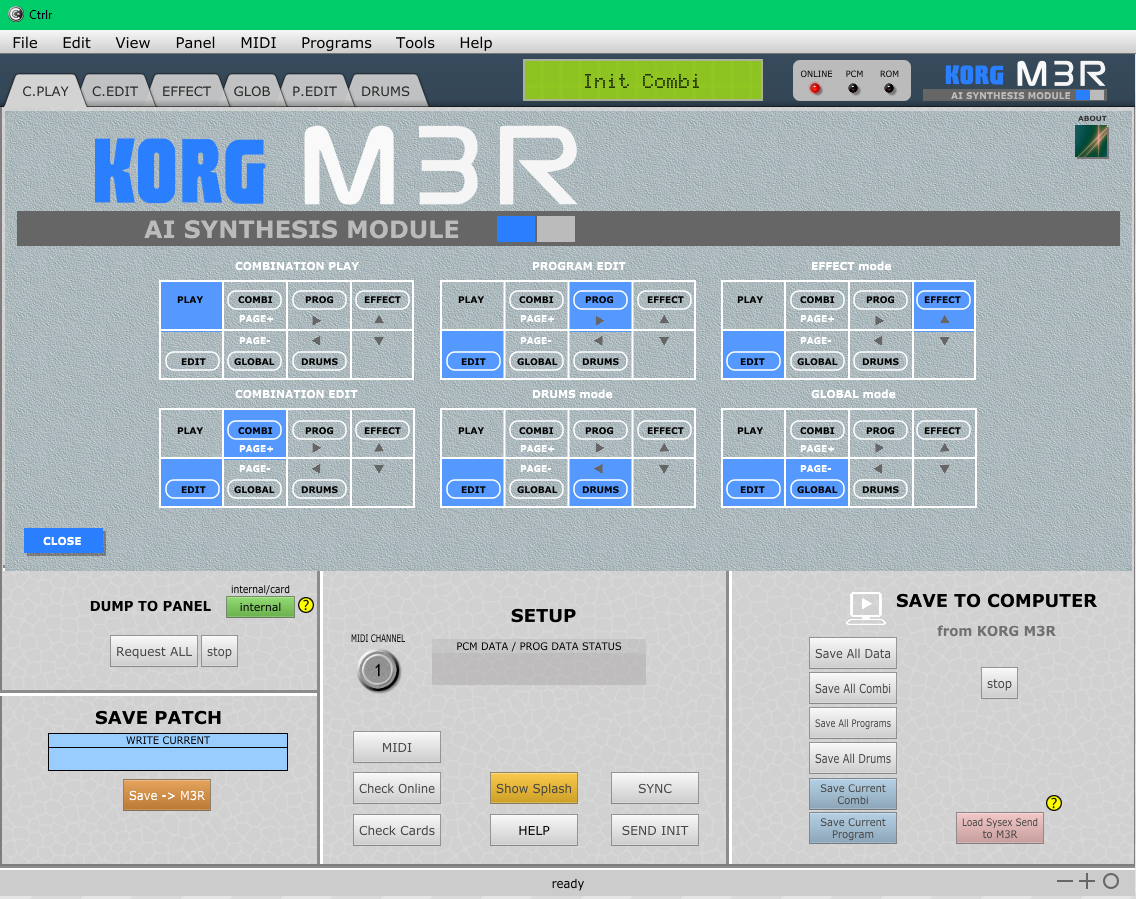Screen dimensions: 1136x899
Task: Click Check Cards button
Action: (396, 830)
